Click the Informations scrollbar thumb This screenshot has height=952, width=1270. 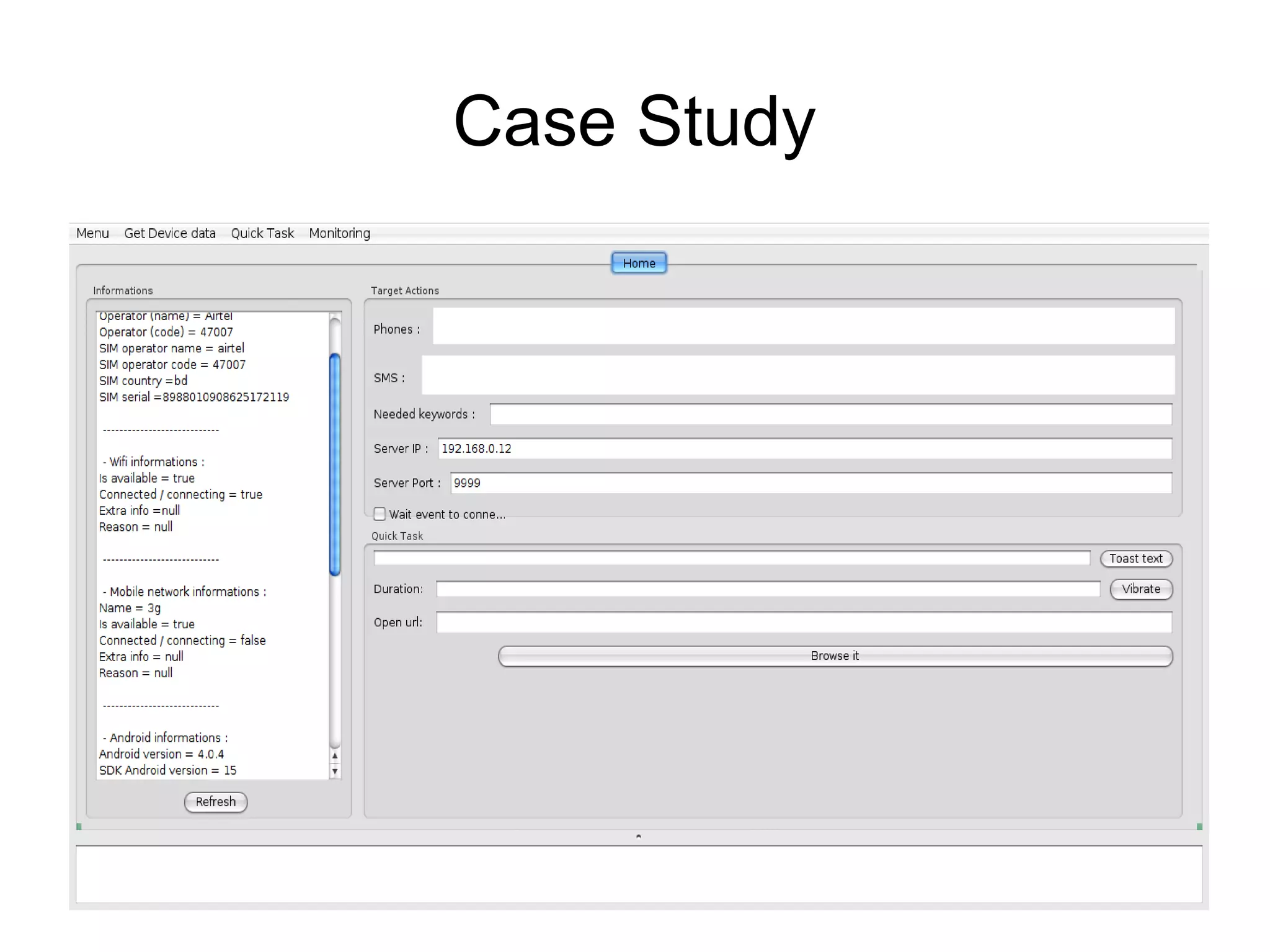click(335, 465)
